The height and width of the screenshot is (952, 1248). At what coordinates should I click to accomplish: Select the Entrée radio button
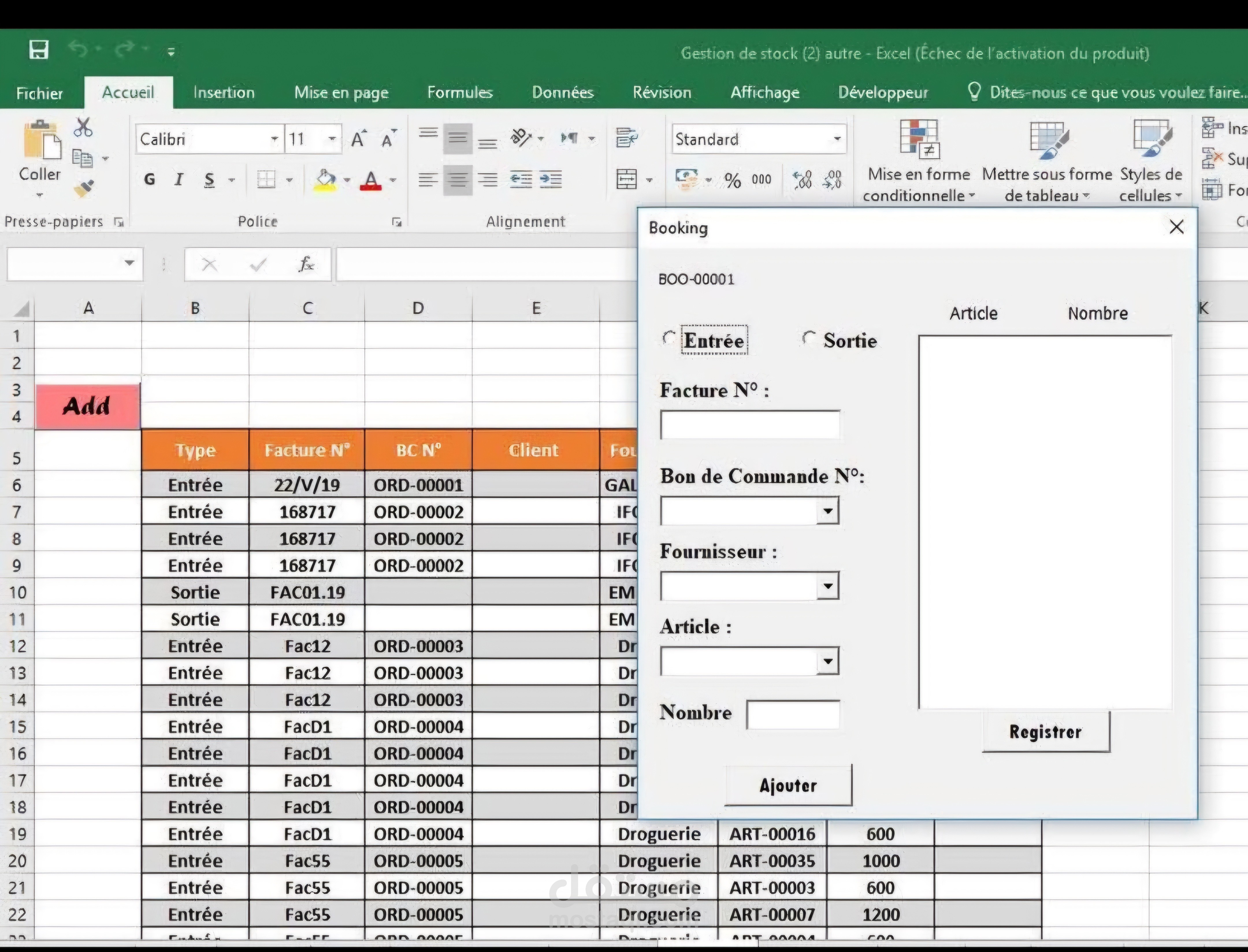[x=669, y=339]
